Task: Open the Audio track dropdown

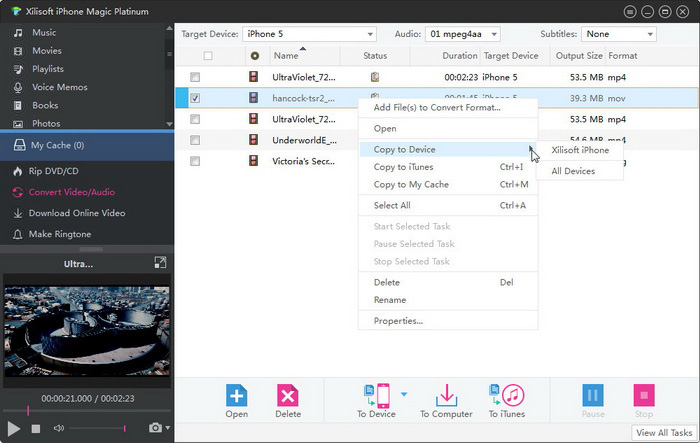Action: [x=477, y=34]
